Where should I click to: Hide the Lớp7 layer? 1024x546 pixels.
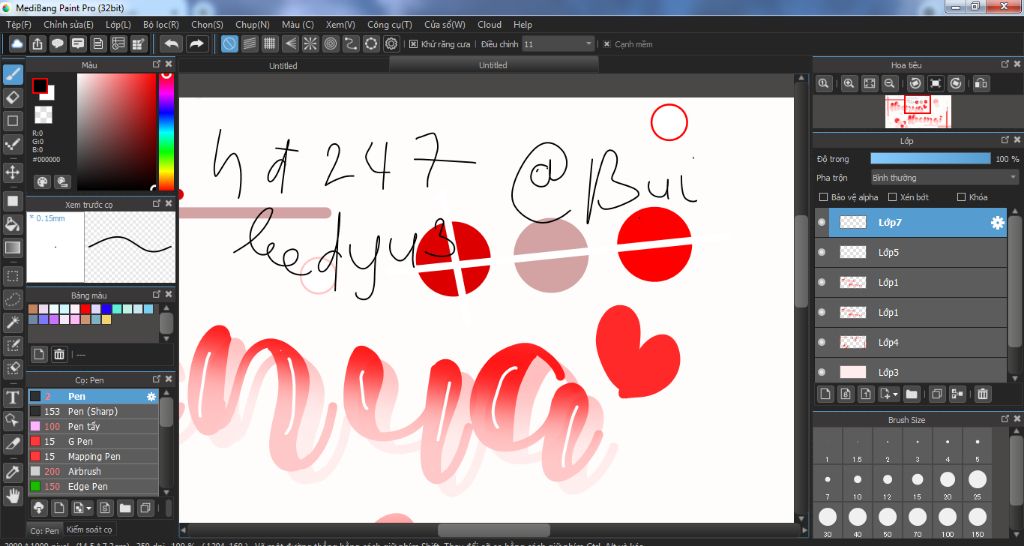click(822, 222)
